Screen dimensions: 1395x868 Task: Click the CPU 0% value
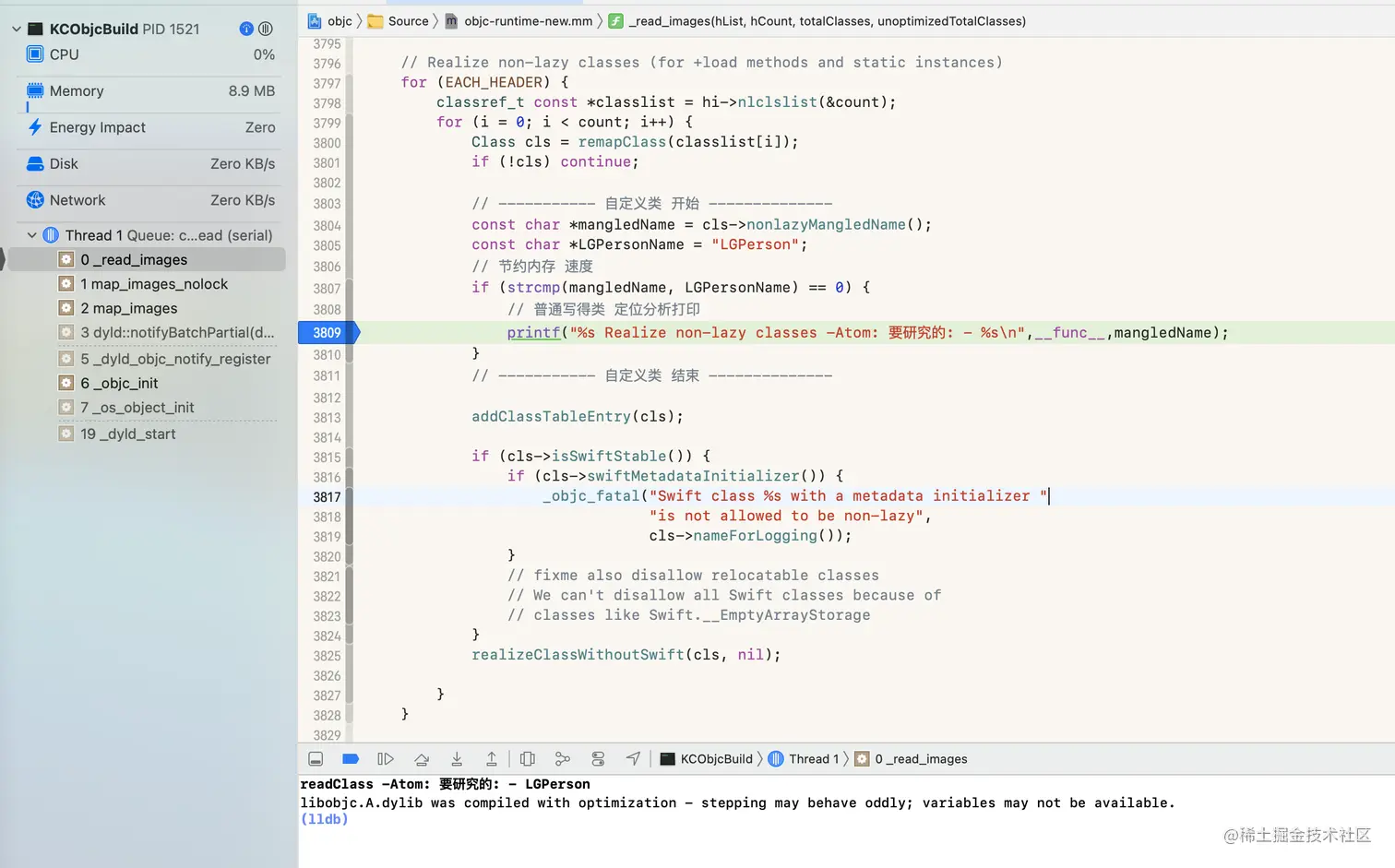point(264,54)
